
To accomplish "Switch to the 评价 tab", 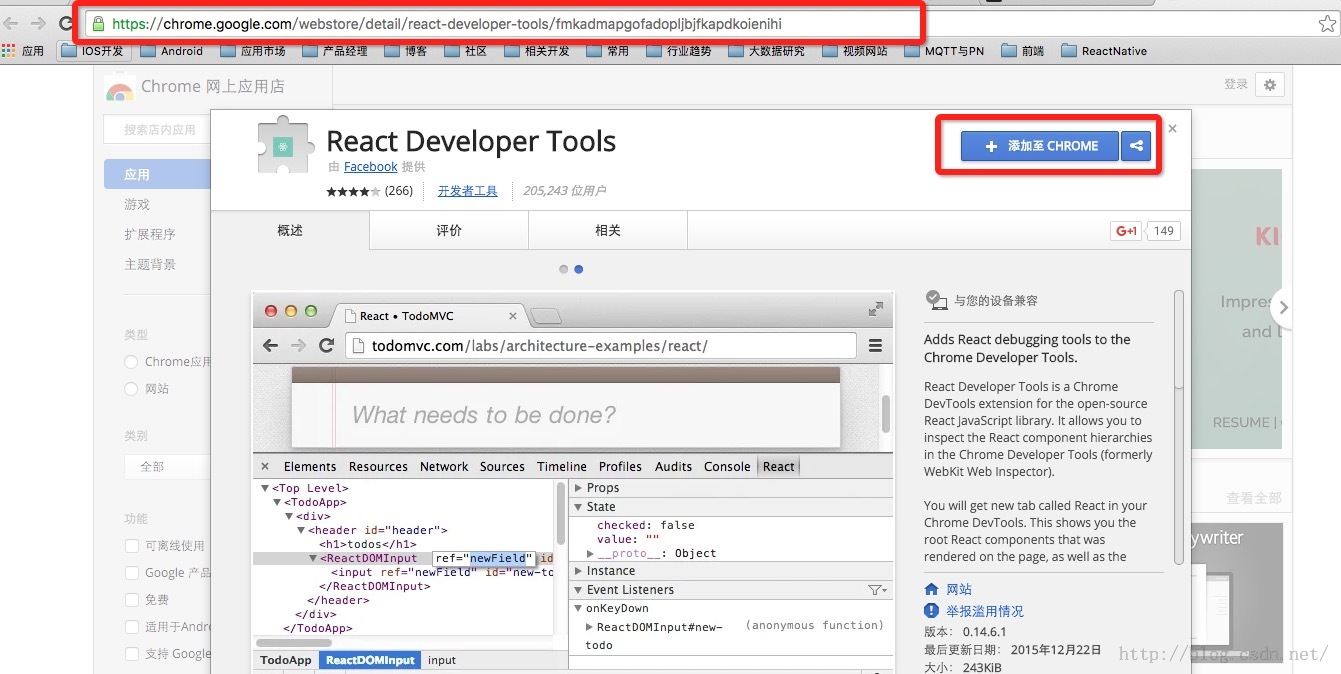I will [x=449, y=231].
